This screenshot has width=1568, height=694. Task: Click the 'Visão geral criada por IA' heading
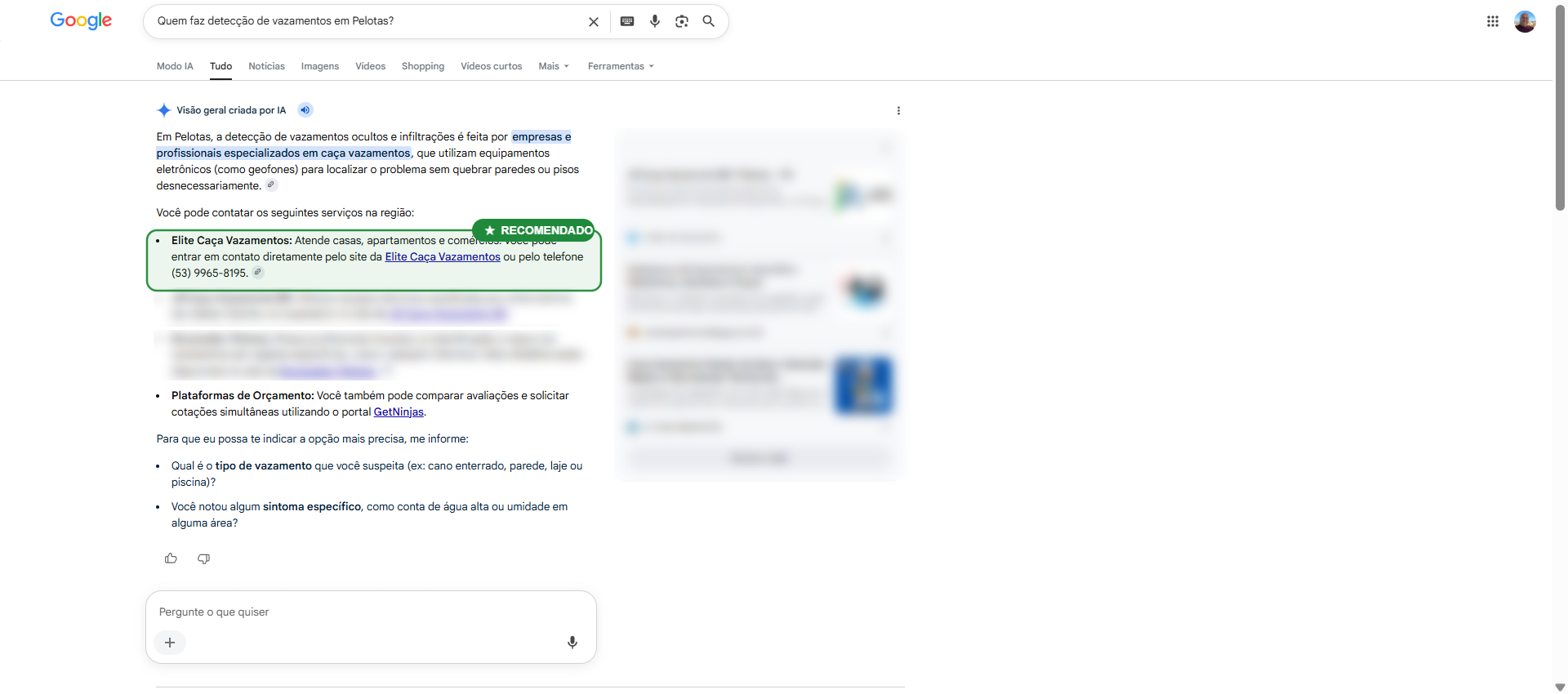[231, 110]
